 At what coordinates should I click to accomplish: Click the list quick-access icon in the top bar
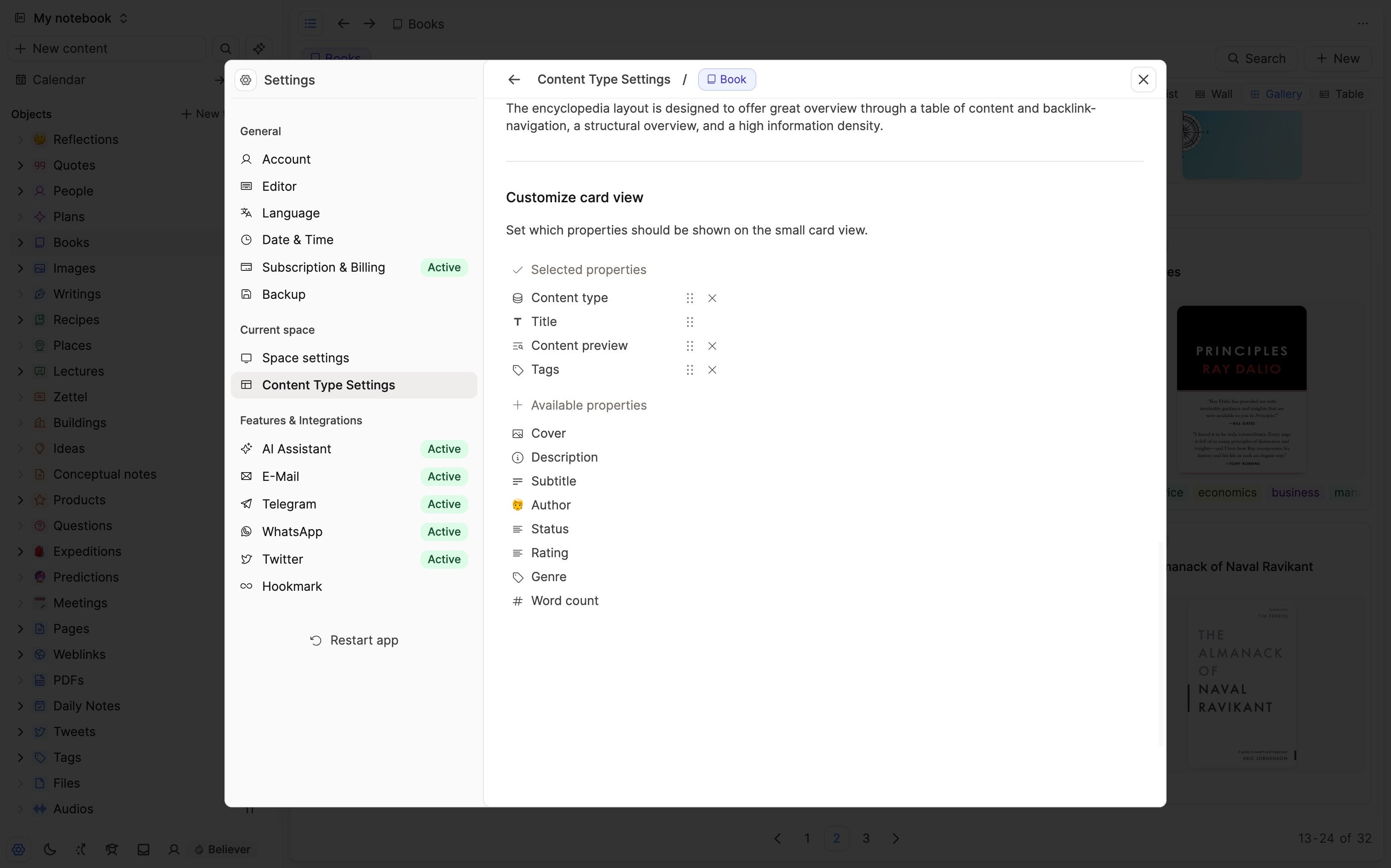tap(310, 23)
